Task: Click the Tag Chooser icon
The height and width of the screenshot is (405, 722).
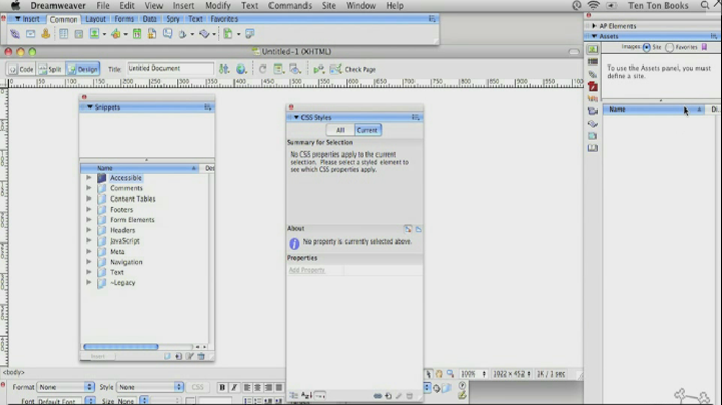Action: 250,34
